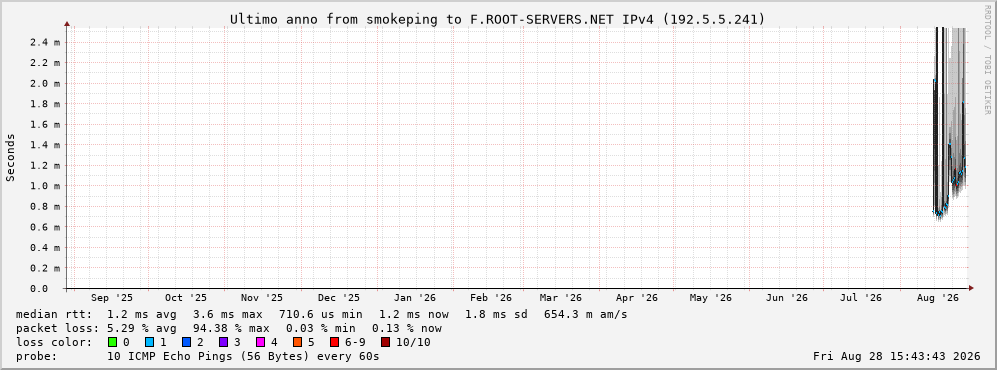Click the median rtt statistics line
997x370 pixels.
(x=321, y=314)
